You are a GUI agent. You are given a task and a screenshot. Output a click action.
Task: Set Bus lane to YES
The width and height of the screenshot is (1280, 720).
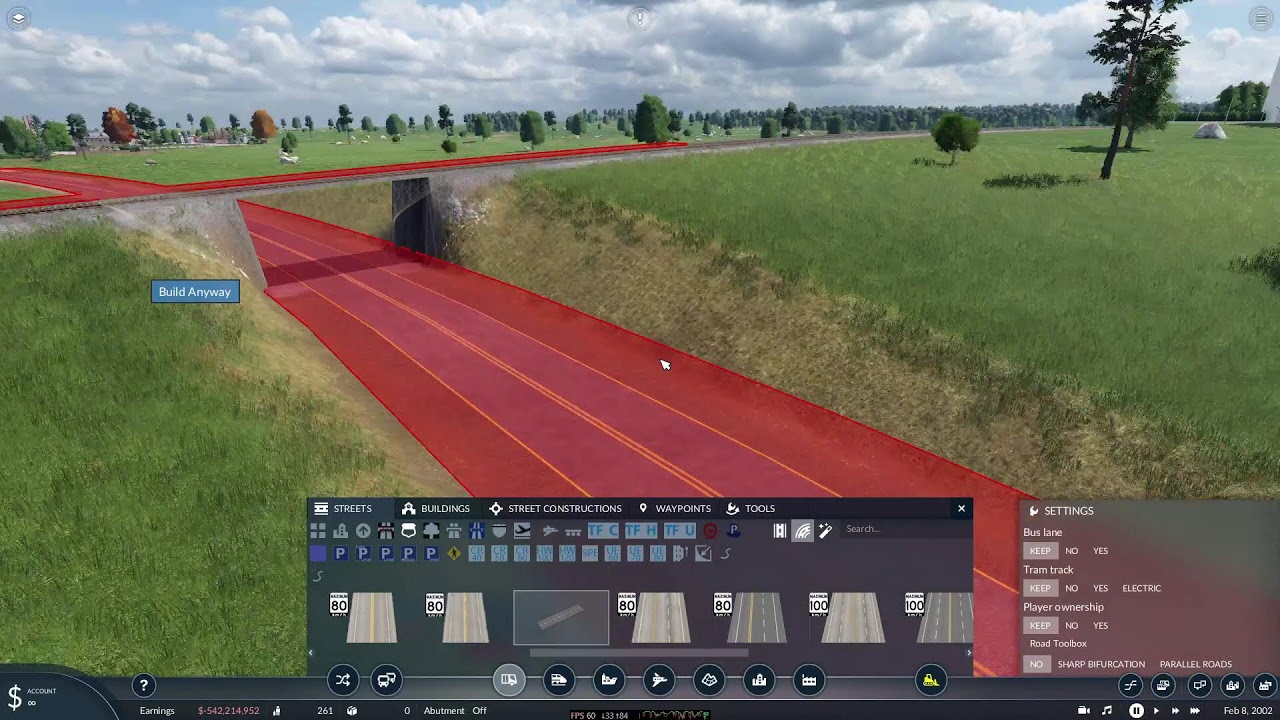pyautogui.click(x=1101, y=551)
